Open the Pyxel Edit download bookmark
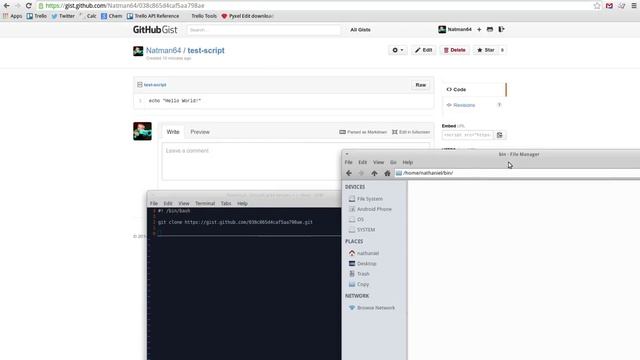Viewport: 640px width, 360px height. (247, 16)
